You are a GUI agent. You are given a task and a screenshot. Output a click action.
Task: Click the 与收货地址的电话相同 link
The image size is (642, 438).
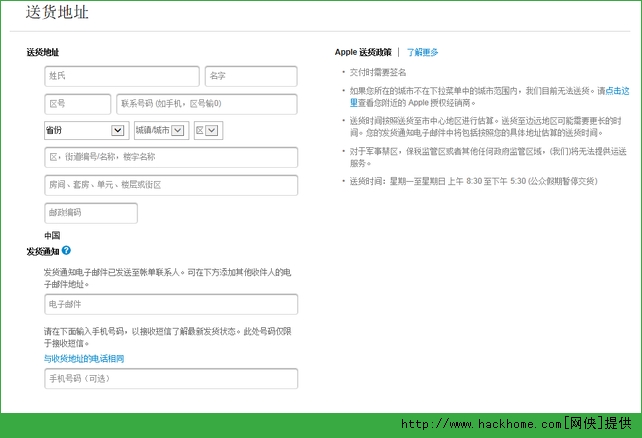83,358
